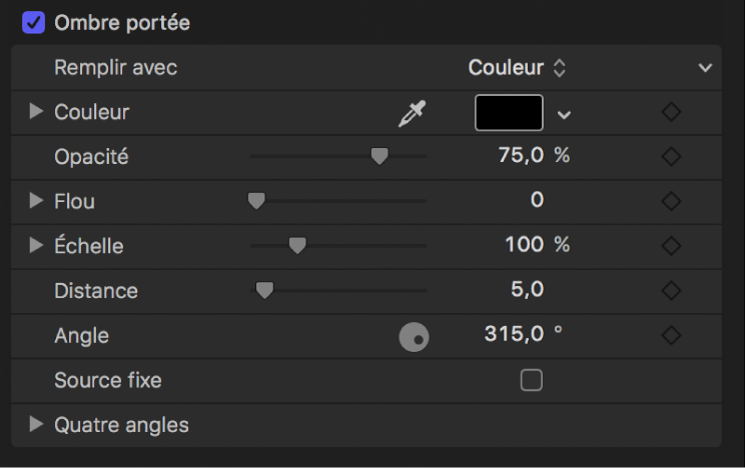Open the Remplir avec row chevron menu
745x468 pixels.
click(705, 68)
